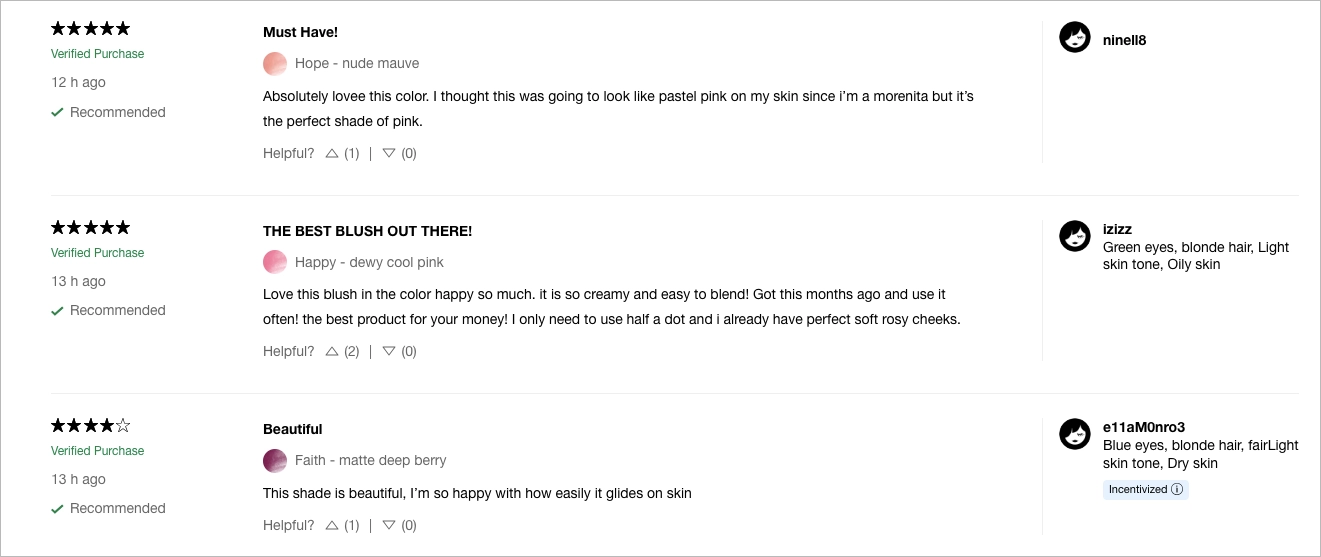Click e11aM0nro3's profile avatar icon
Screen dimensions: 1321x557
coord(1075,434)
